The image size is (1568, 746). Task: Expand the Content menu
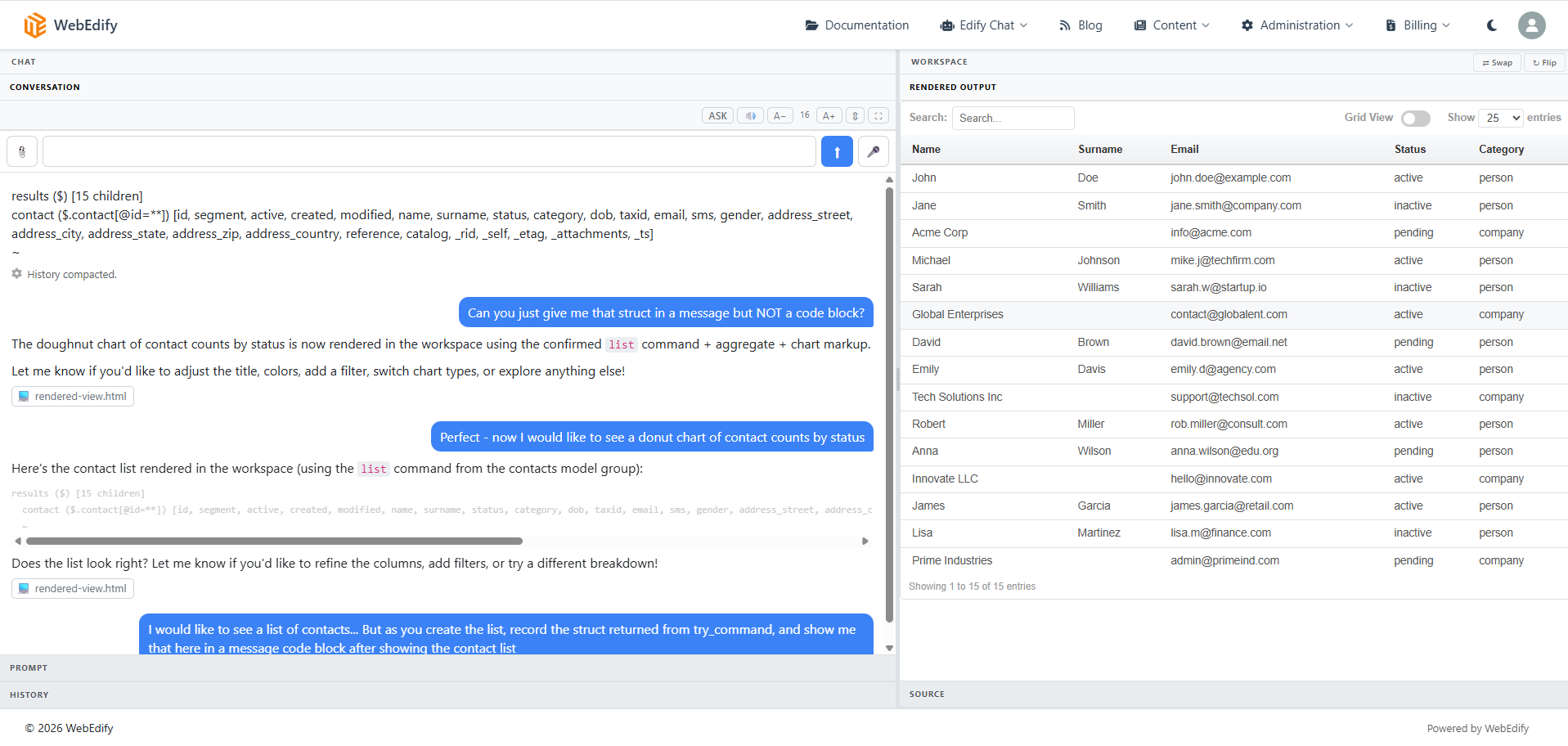click(x=1171, y=25)
